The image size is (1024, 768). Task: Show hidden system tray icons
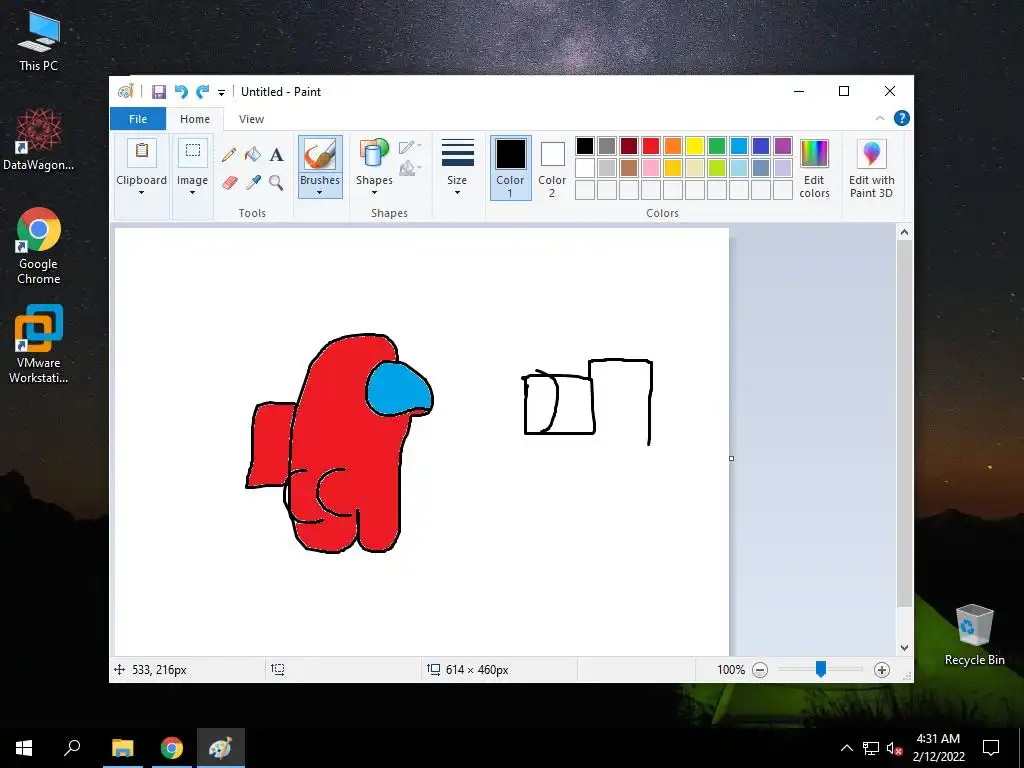[x=846, y=748]
